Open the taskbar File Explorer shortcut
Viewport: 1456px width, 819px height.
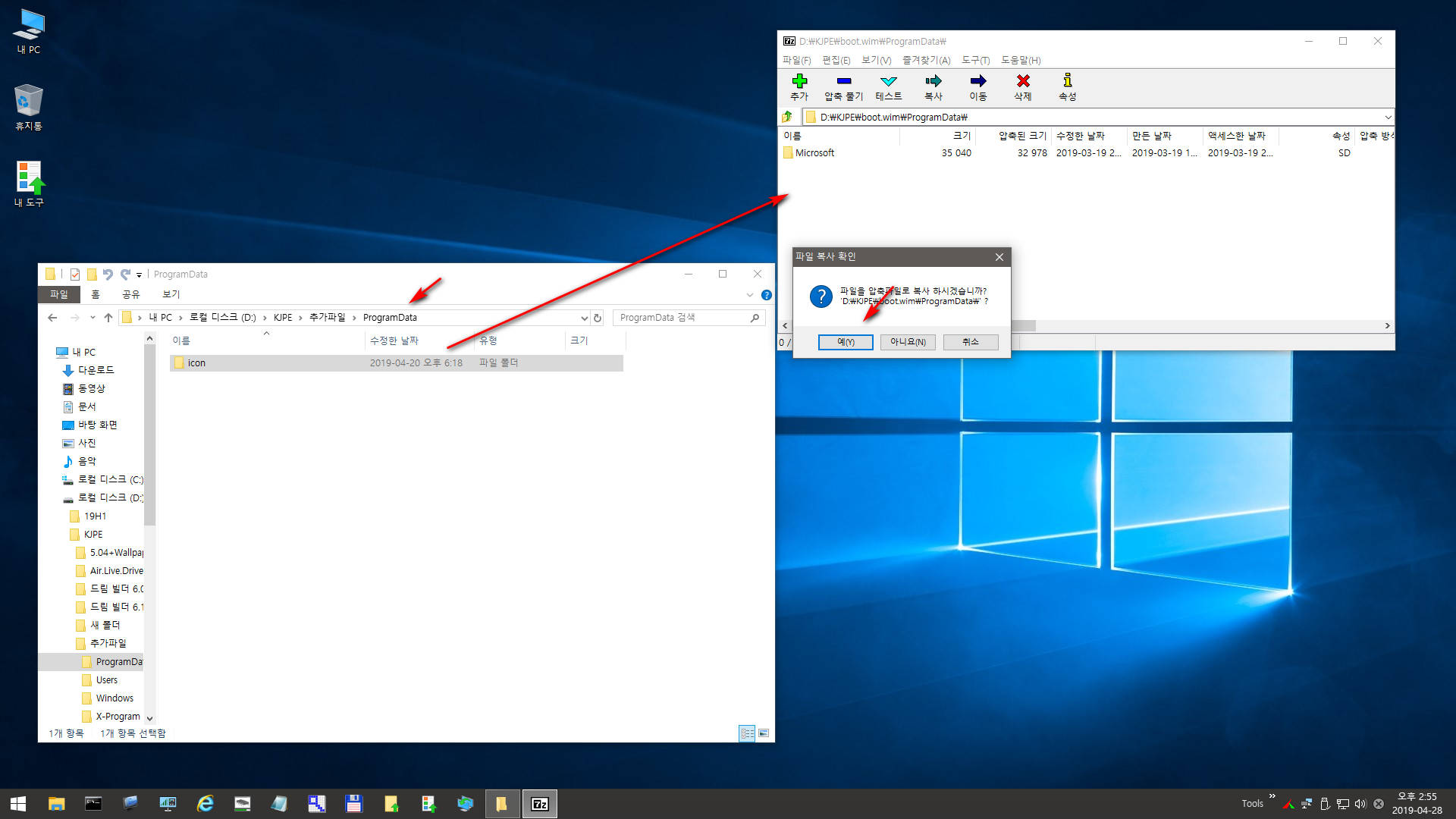[x=56, y=804]
